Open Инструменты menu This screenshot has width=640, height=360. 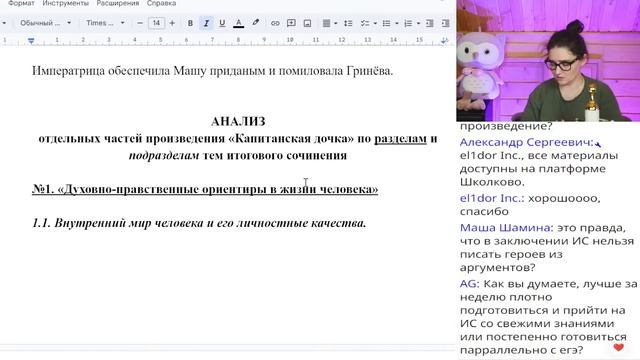click(x=65, y=3)
